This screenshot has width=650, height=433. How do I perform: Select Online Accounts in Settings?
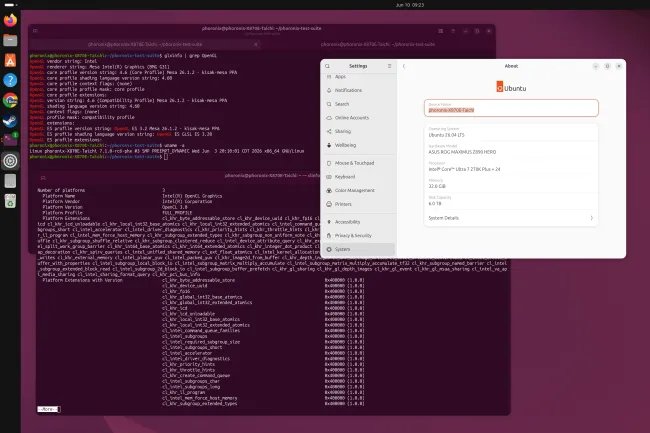pyautogui.click(x=359, y=118)
